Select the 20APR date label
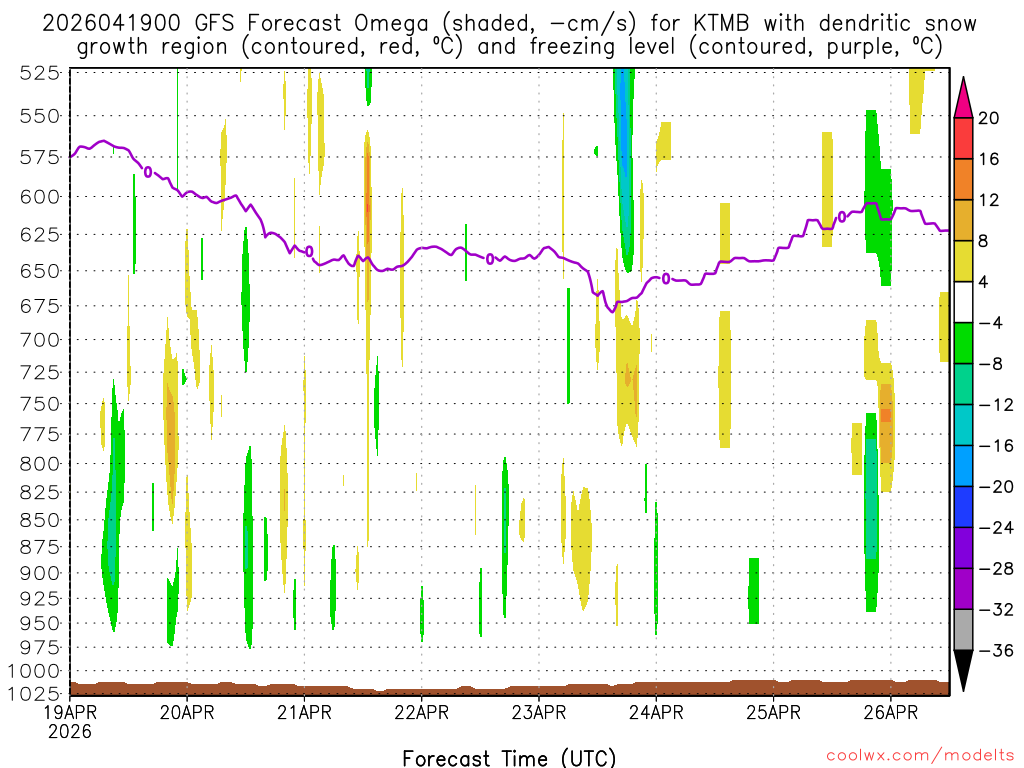Screen dimensions: 1024x768 pos(187,712)
